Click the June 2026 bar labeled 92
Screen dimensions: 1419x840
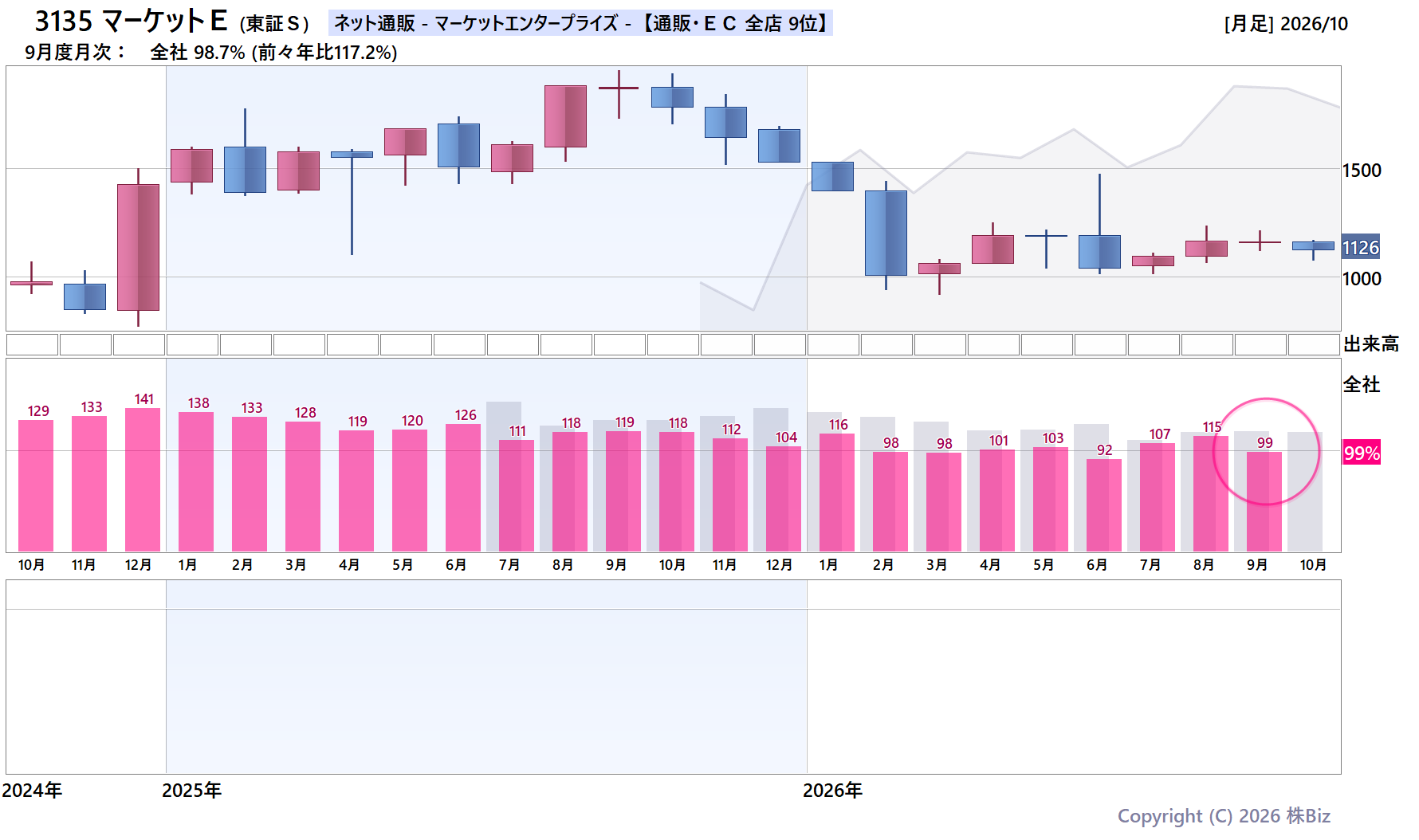point(1104,505)
